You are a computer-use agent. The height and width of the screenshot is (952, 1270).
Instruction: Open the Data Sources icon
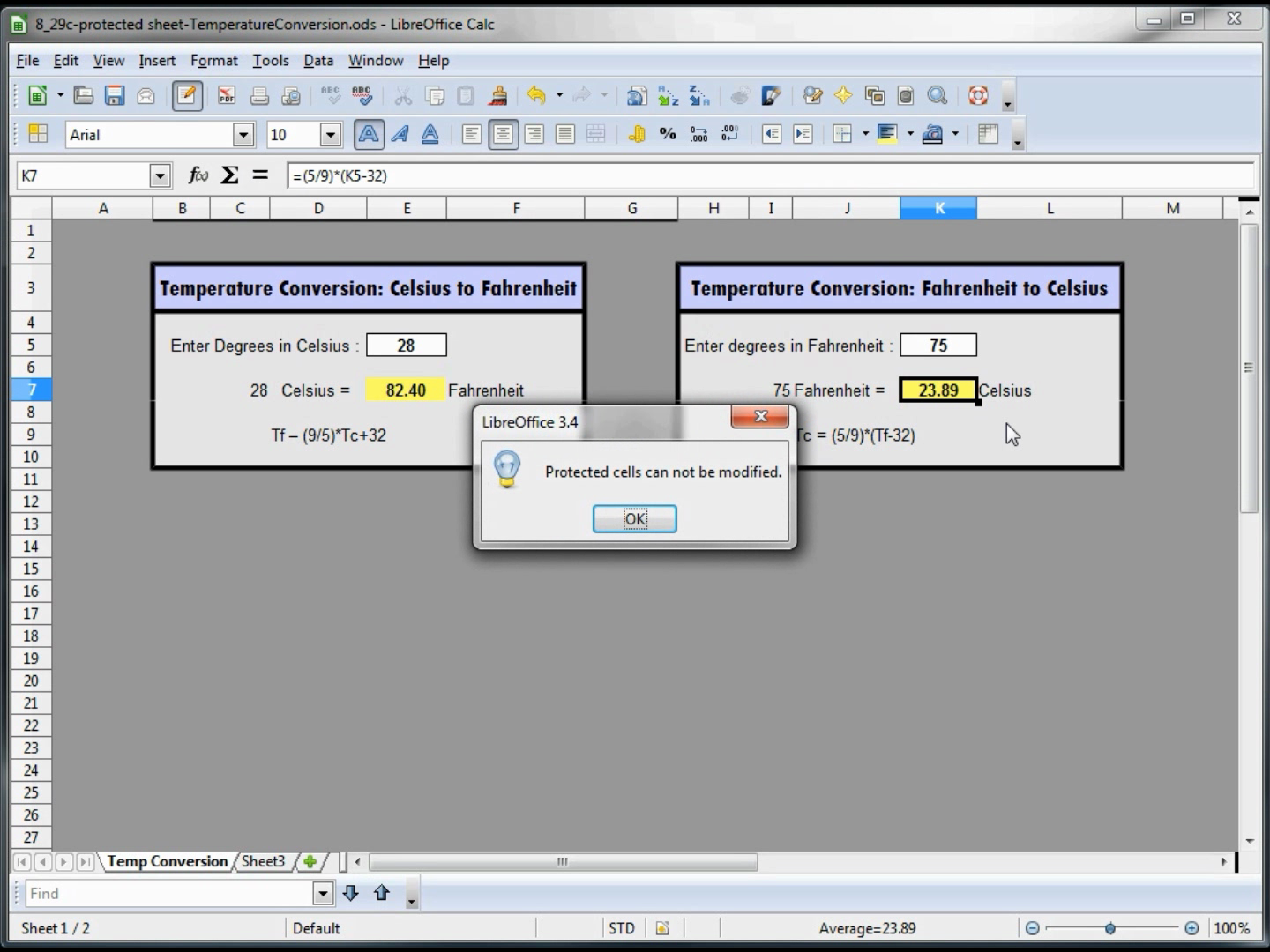point(906,96)
